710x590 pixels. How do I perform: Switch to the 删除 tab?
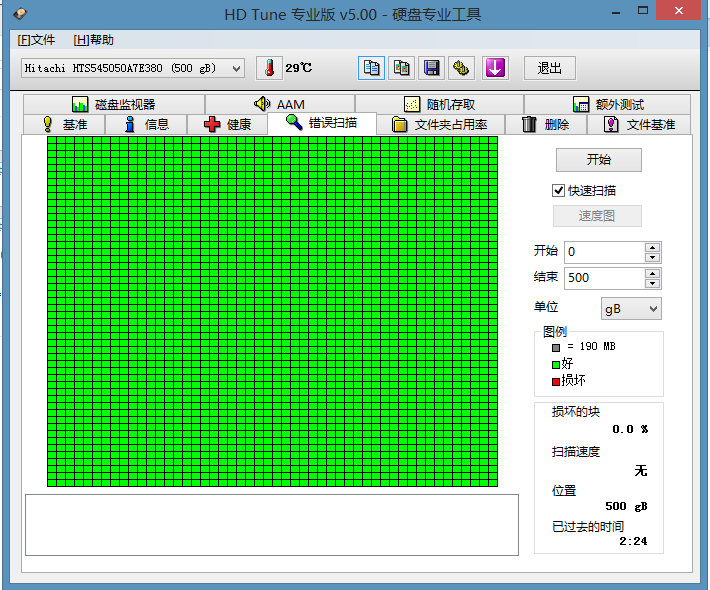point(546,125)
